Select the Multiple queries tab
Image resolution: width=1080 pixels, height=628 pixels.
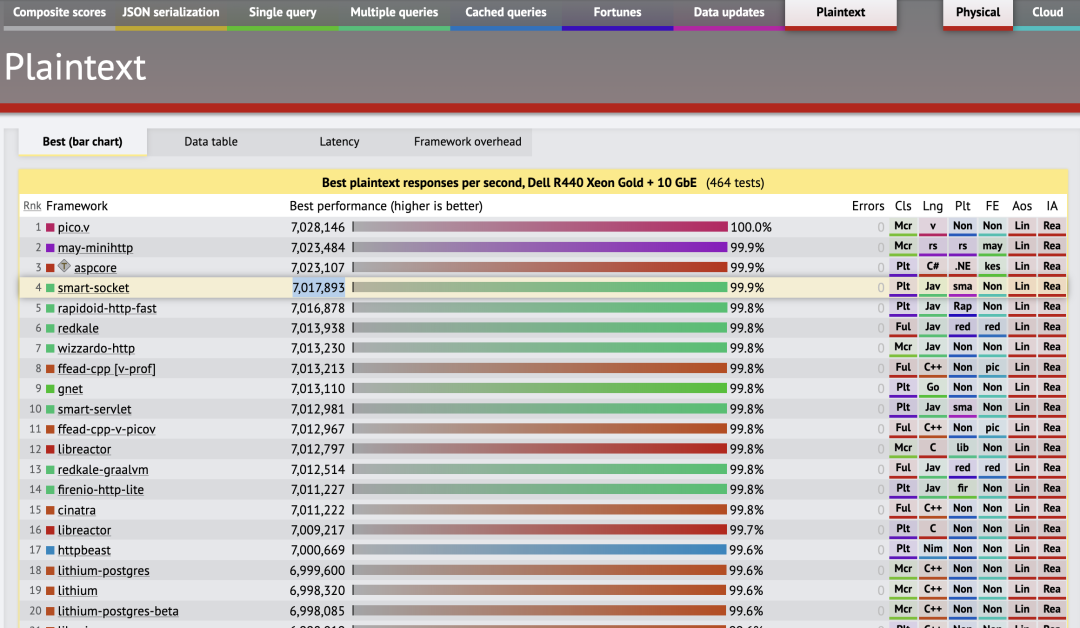click(394, 12)
